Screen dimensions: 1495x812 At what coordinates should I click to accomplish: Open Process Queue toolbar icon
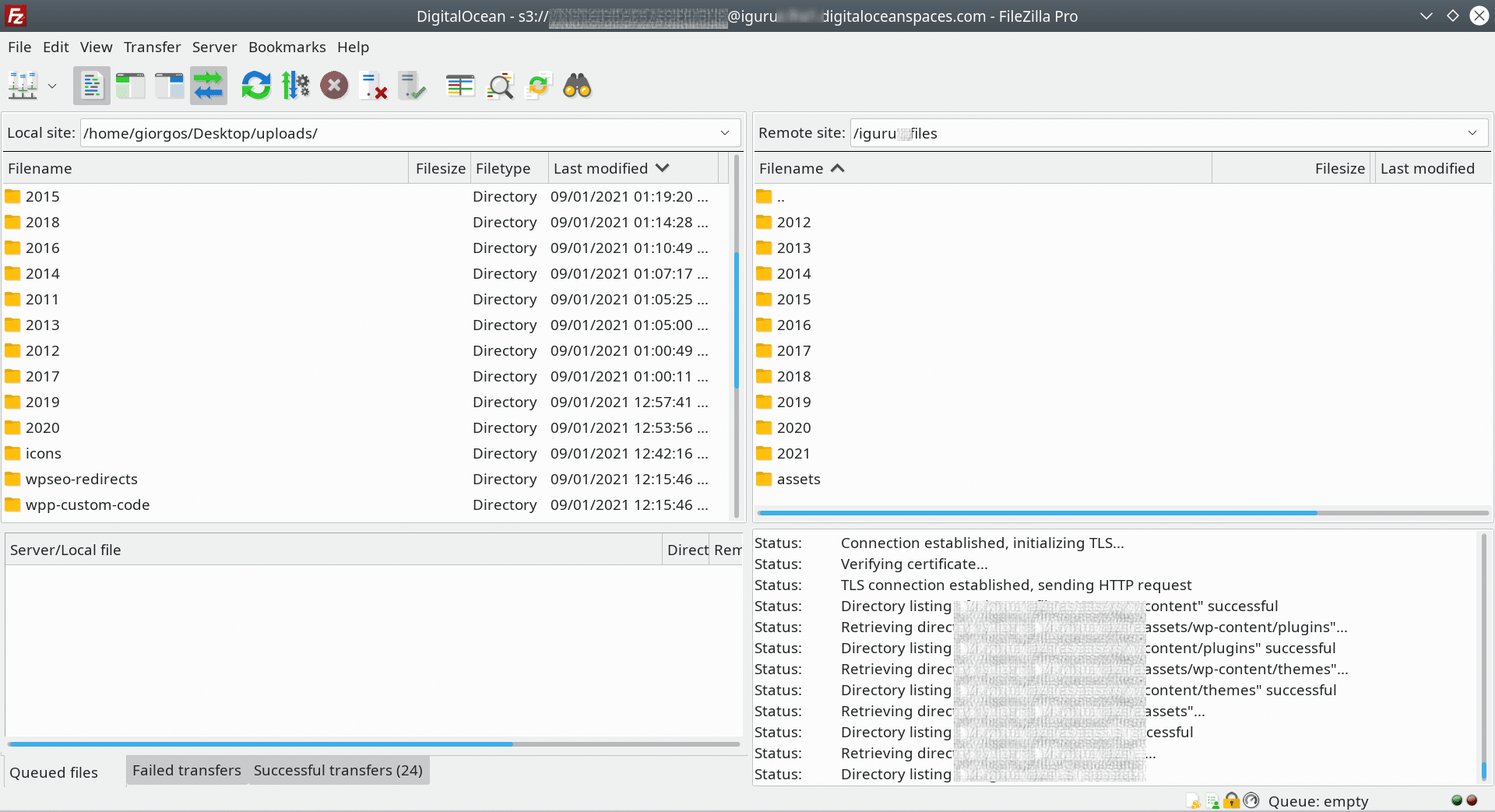click(295, 86)
